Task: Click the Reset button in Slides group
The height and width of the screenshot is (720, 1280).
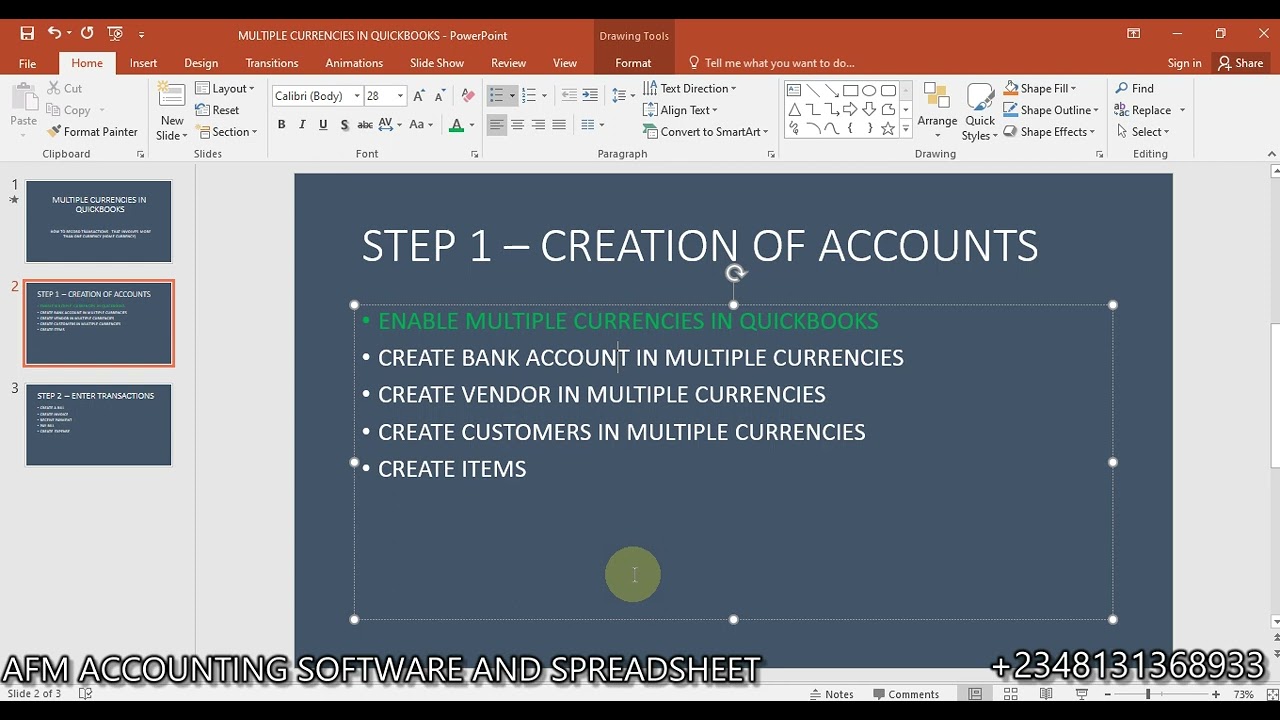Action: coord(217,111)
